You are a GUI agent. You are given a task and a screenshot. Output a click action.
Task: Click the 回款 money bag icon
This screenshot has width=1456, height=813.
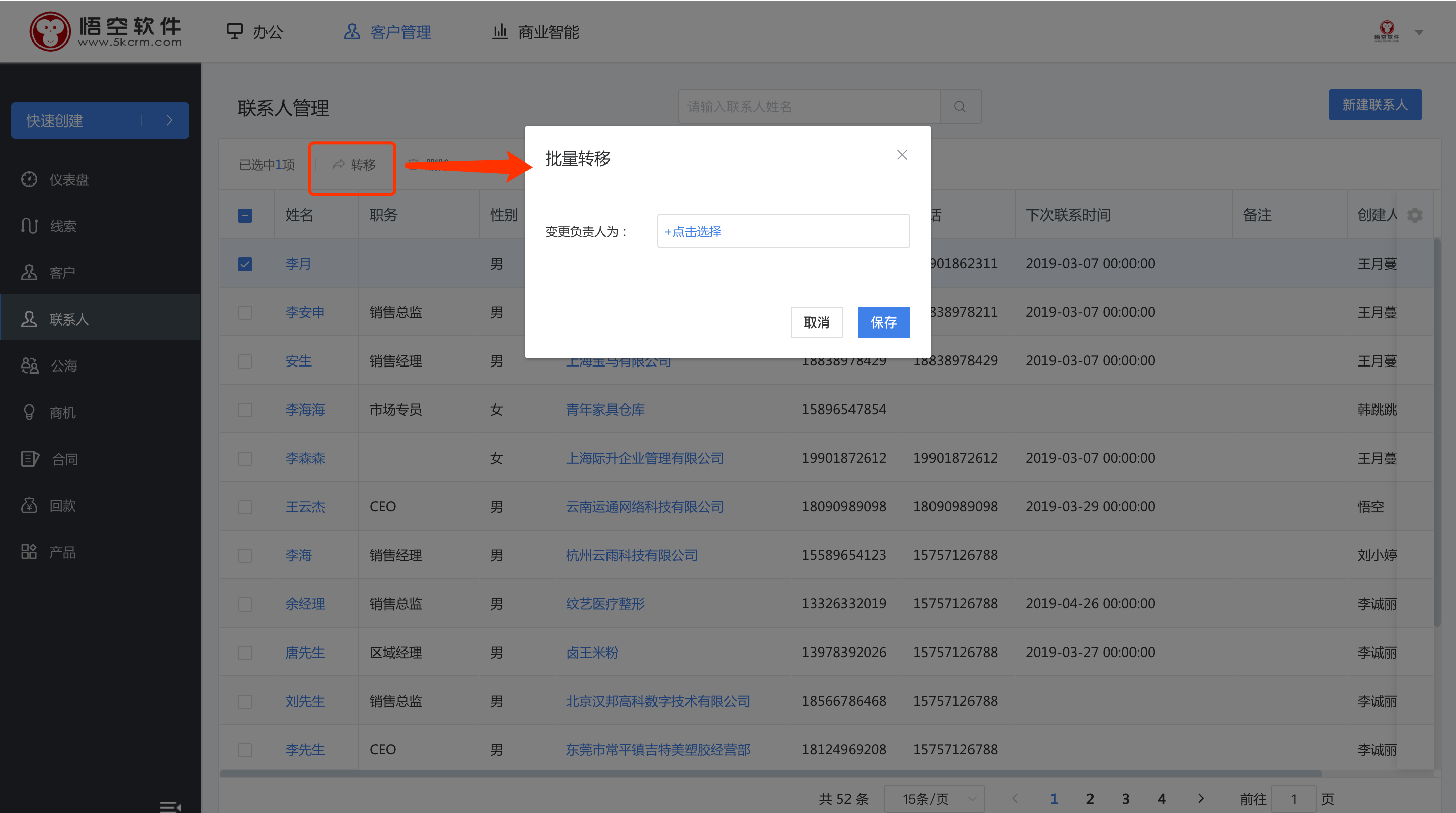click(29, 505)
